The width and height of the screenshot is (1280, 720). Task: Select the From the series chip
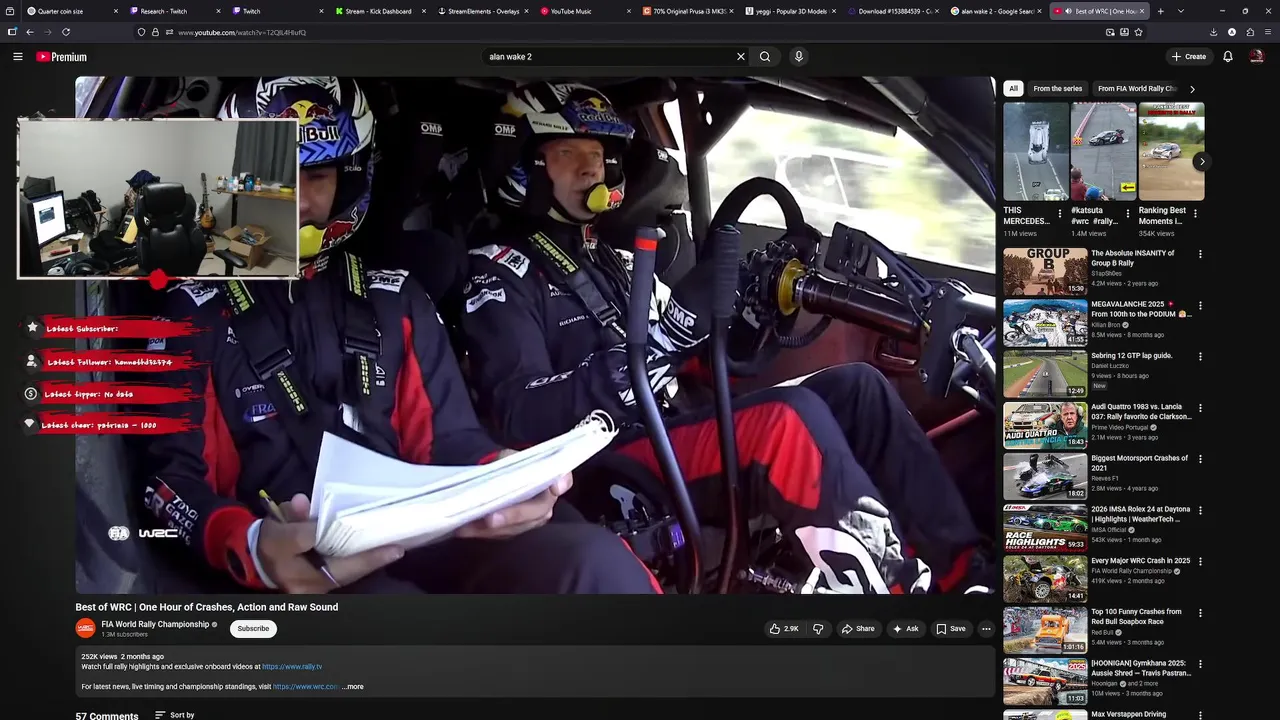click(x=1057, y=89)
